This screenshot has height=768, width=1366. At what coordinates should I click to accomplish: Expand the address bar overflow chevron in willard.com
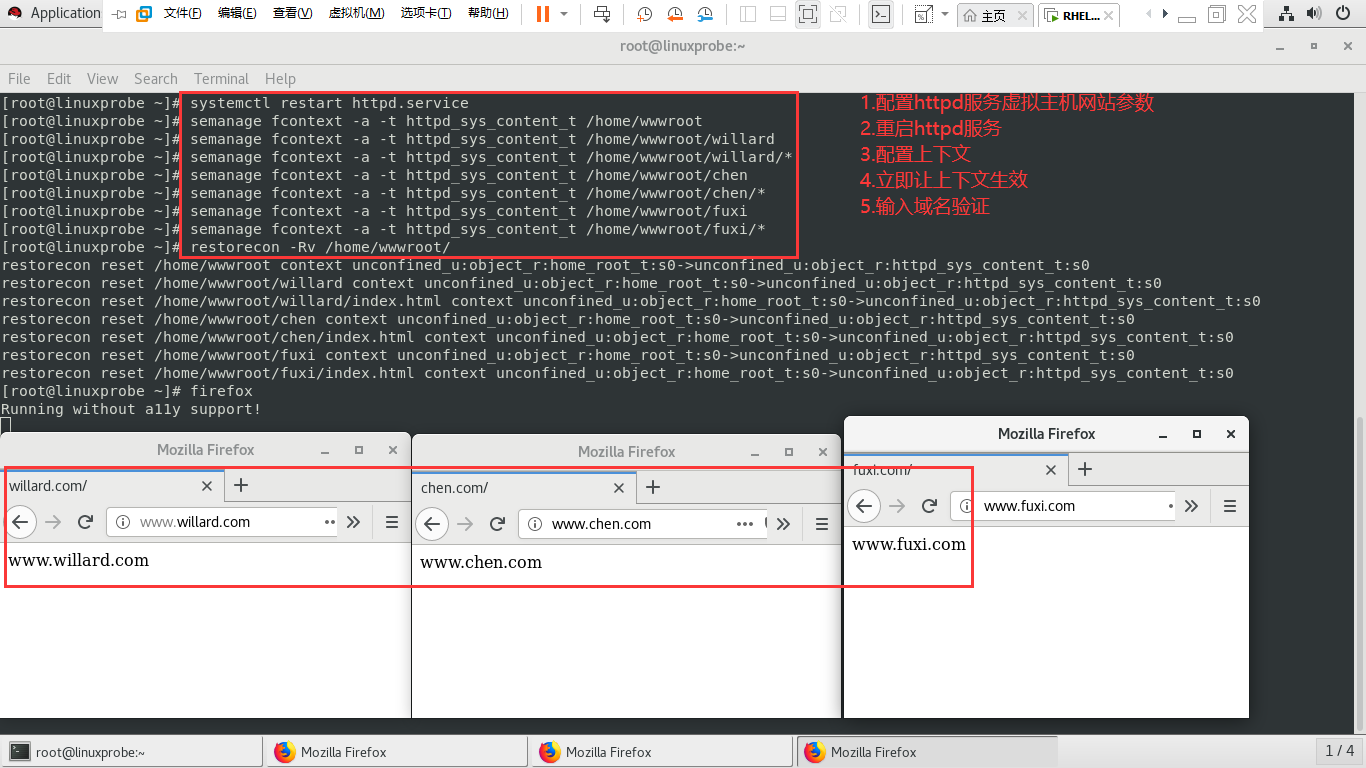(x=354, y=521)
